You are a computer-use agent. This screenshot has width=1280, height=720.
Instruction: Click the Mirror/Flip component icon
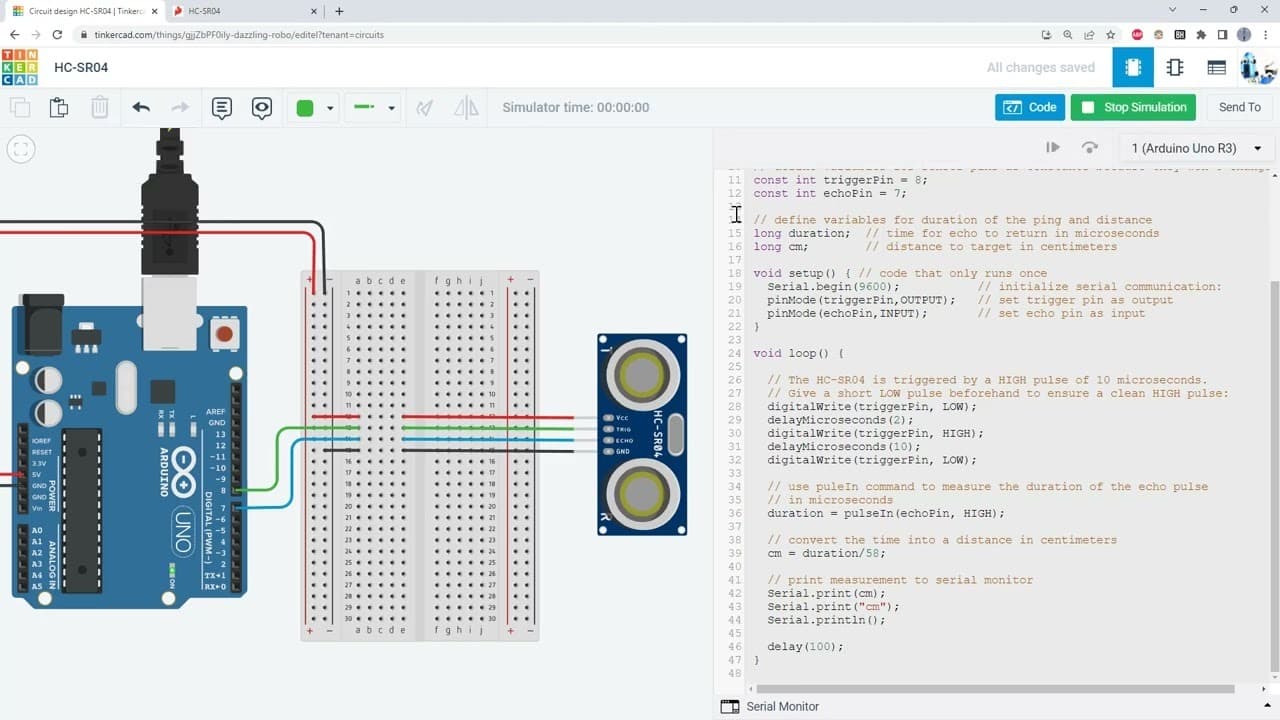(465, 107)
